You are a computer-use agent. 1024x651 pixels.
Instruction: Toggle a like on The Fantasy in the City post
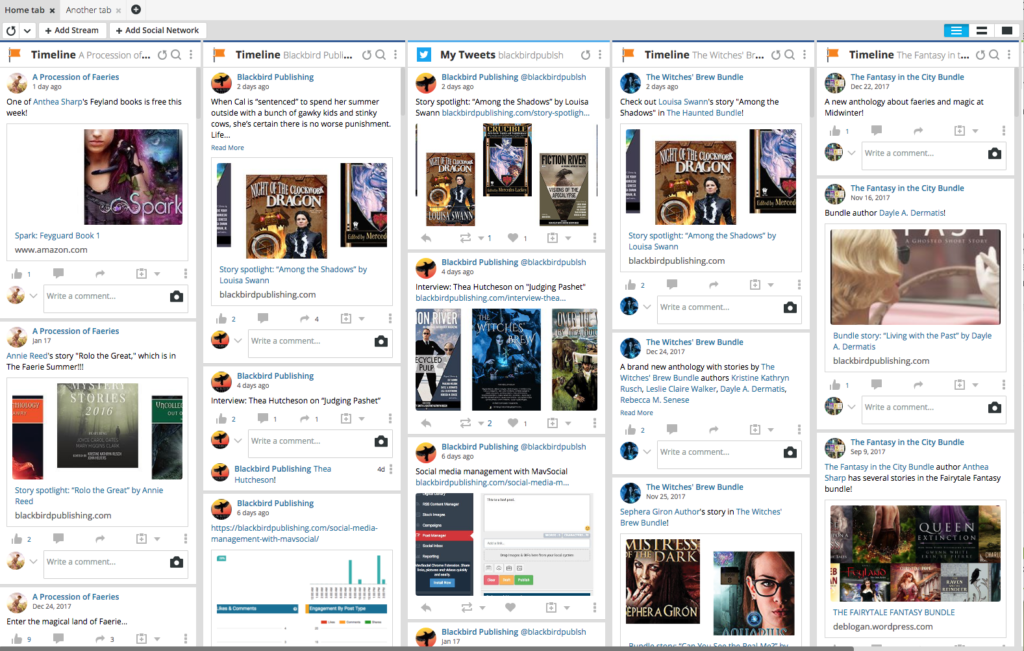click(834, 131)
